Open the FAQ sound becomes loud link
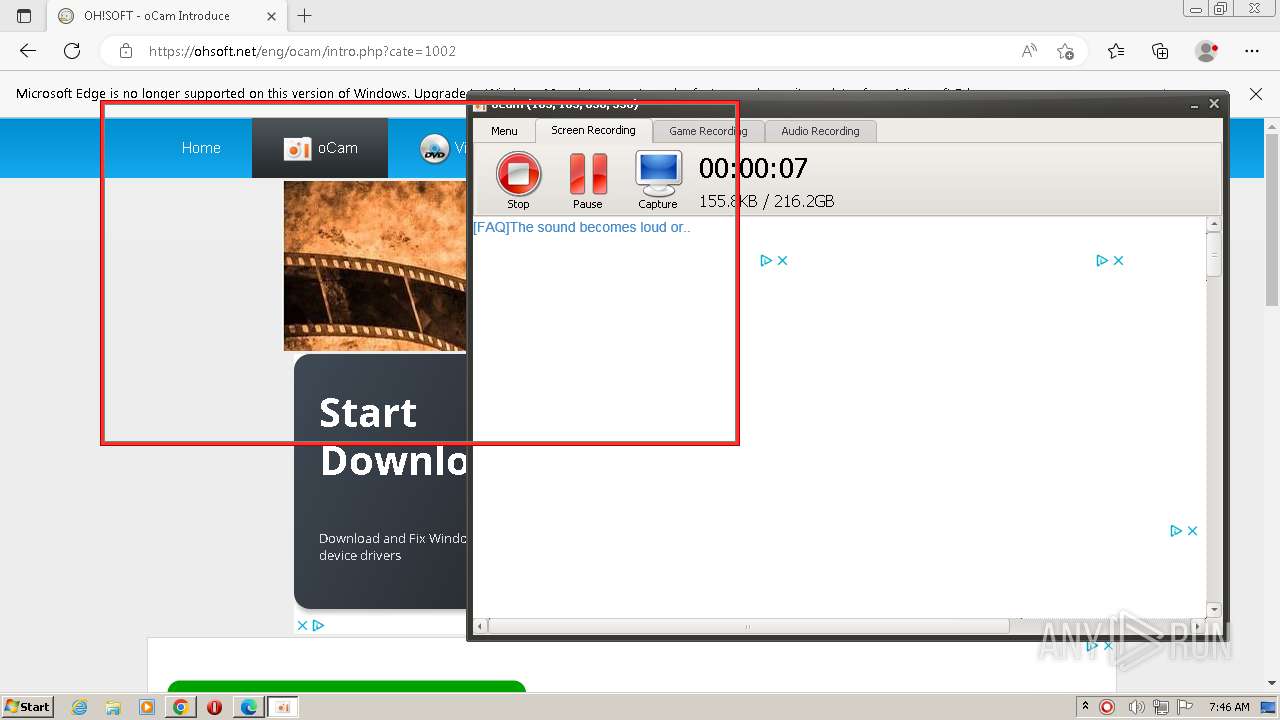 (x=581, y=227)
